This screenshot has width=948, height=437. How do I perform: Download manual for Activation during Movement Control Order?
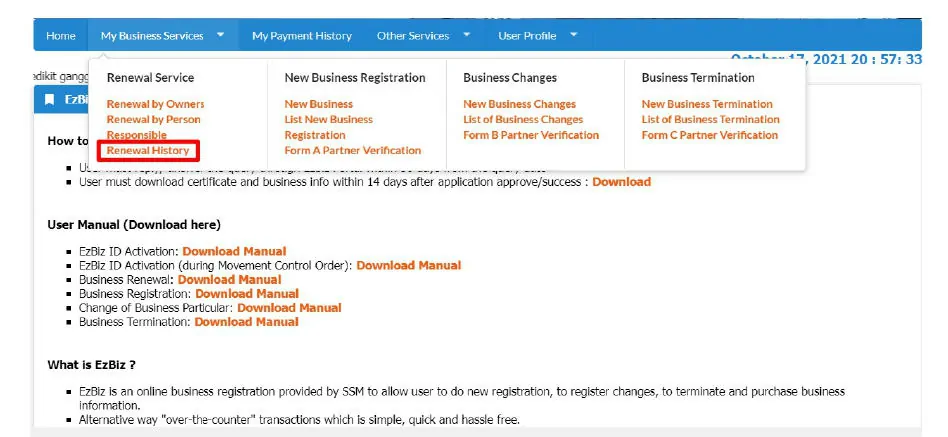tap(409, 265)
